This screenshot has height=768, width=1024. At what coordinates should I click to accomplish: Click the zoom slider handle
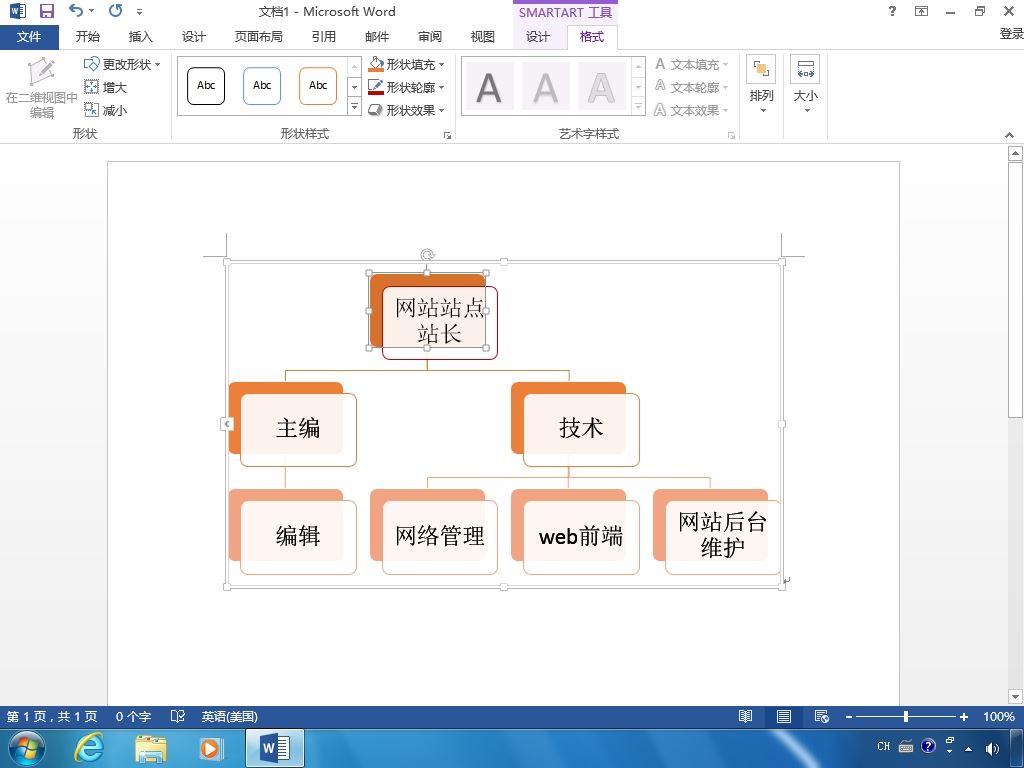point(906,716)
